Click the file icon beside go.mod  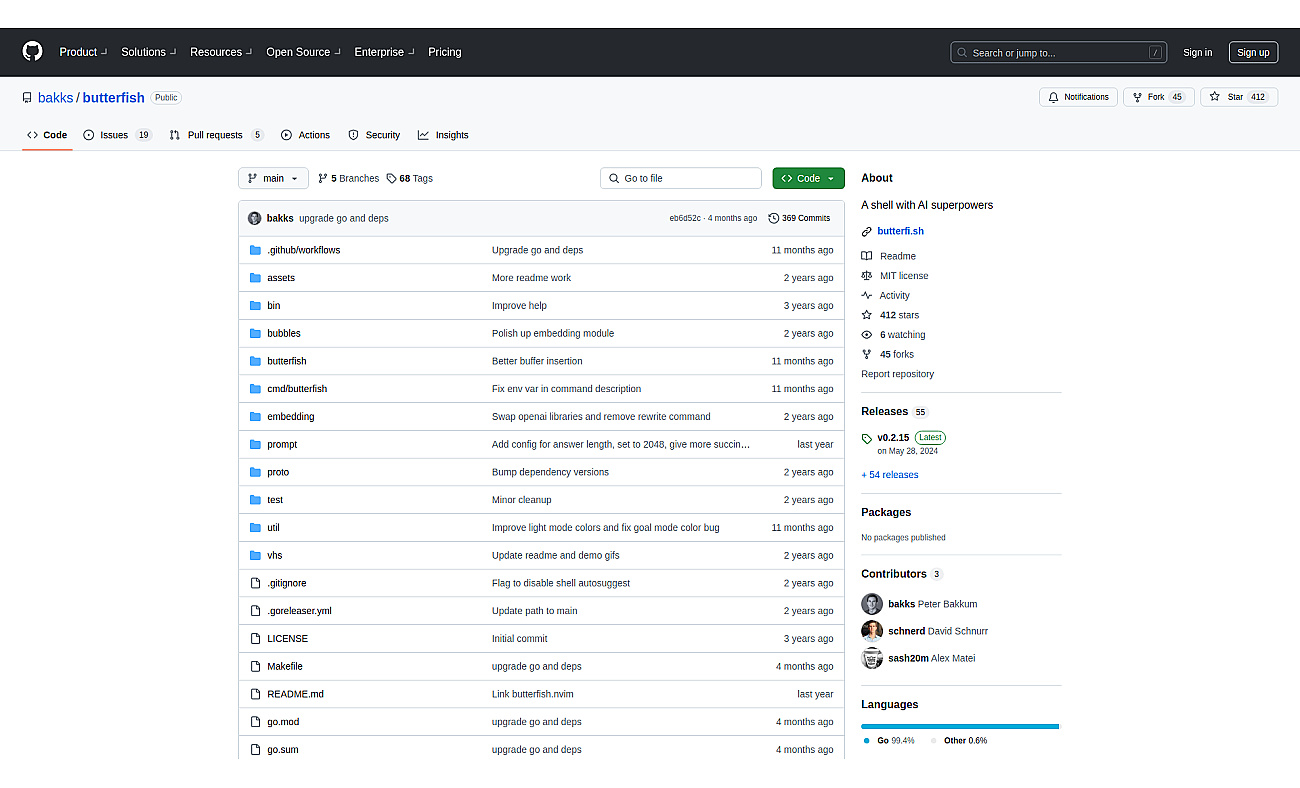point(255,722)
